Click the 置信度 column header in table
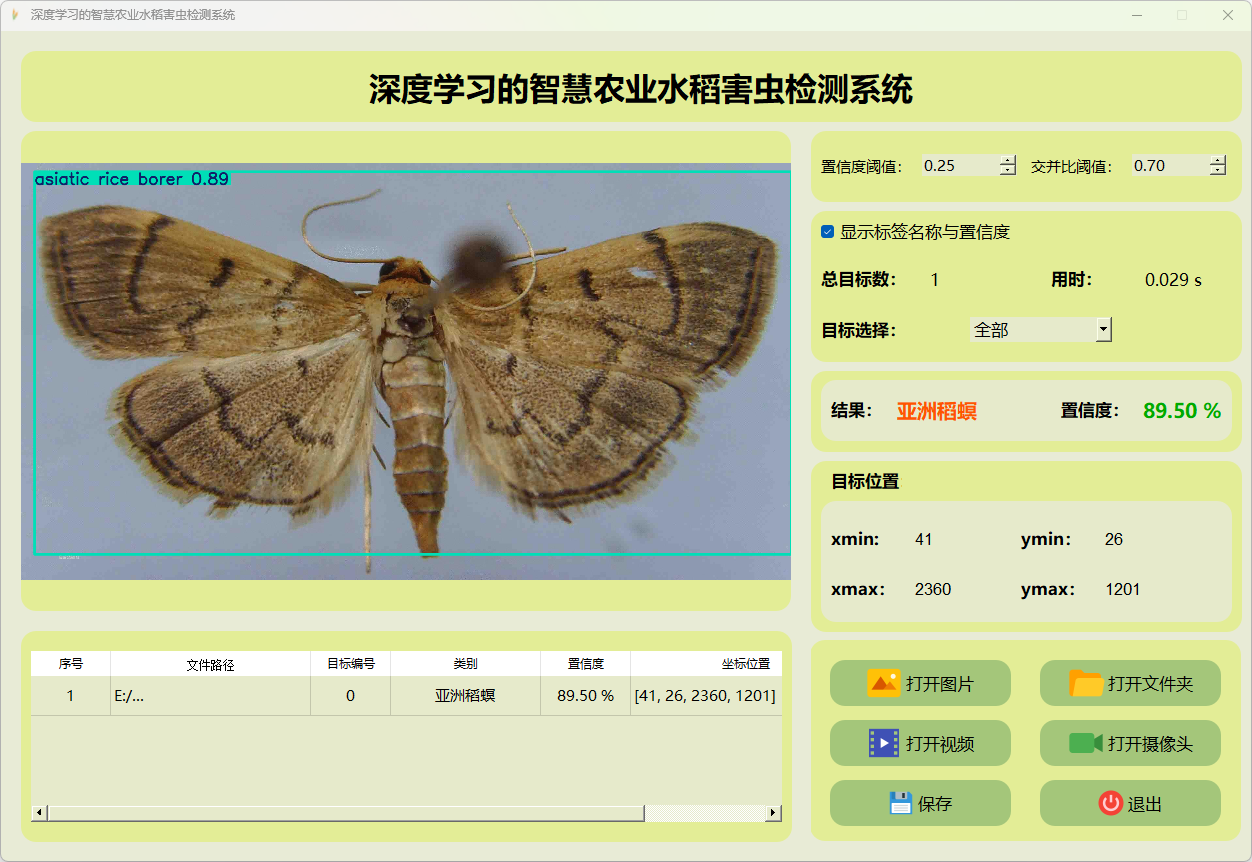This screenshot has height=862, width=1252. point(585,664)
